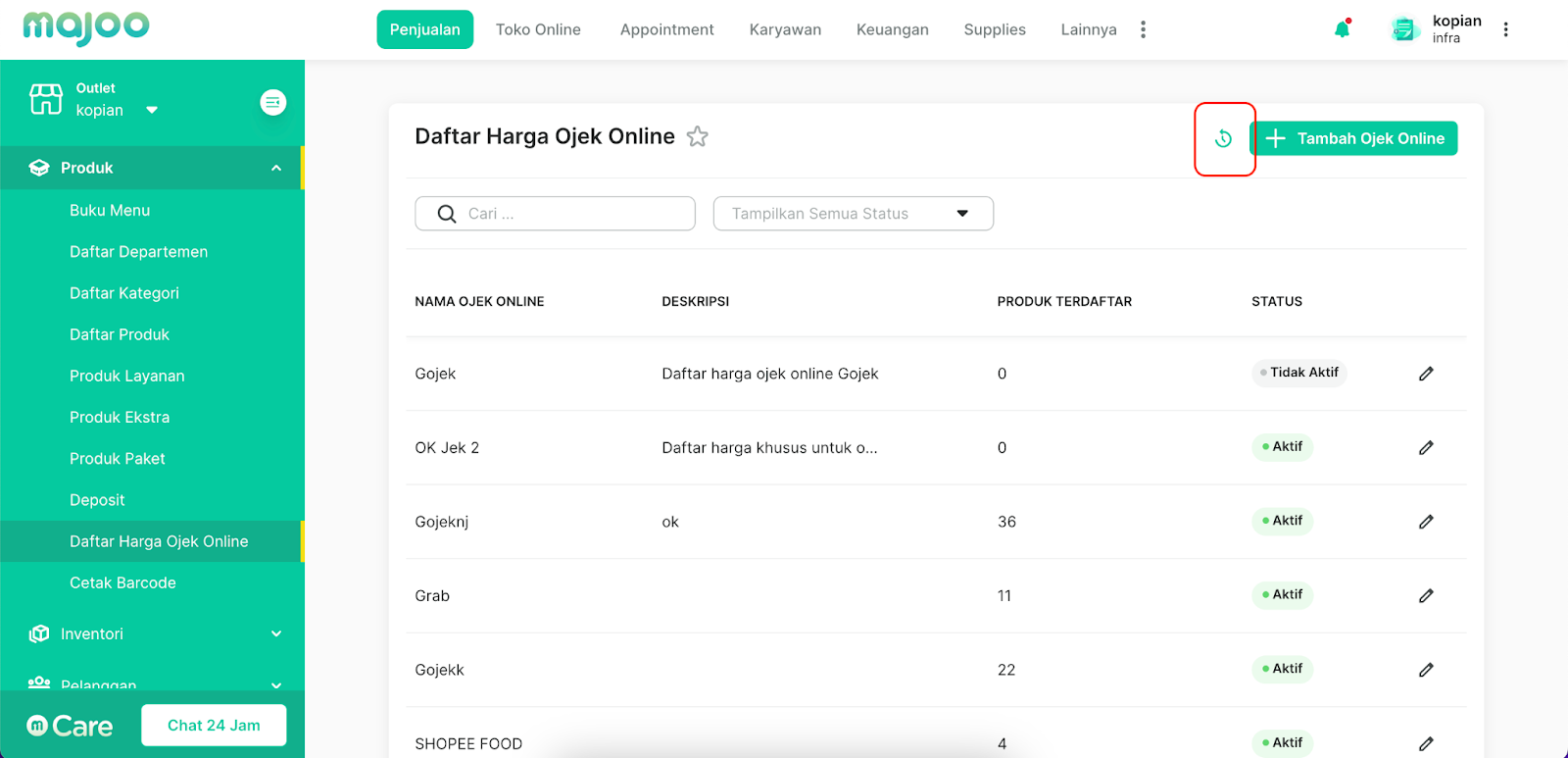The height and width of the screenshot is (758, 1568).
Task: Open the outlet kopian dropdown arrow
Action: [x=152, y=110]
